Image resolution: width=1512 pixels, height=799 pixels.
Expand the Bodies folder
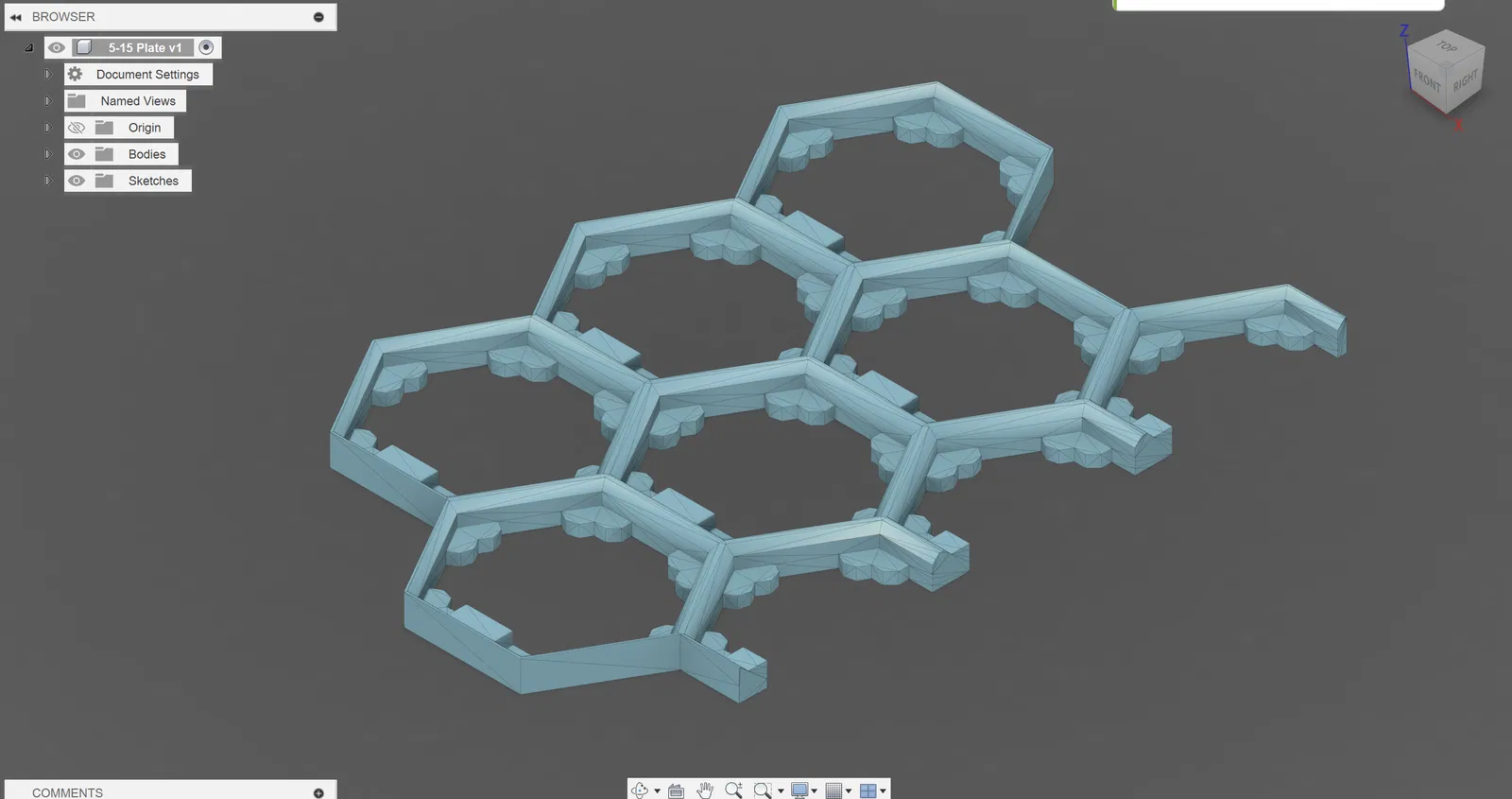tap(47, 153)
